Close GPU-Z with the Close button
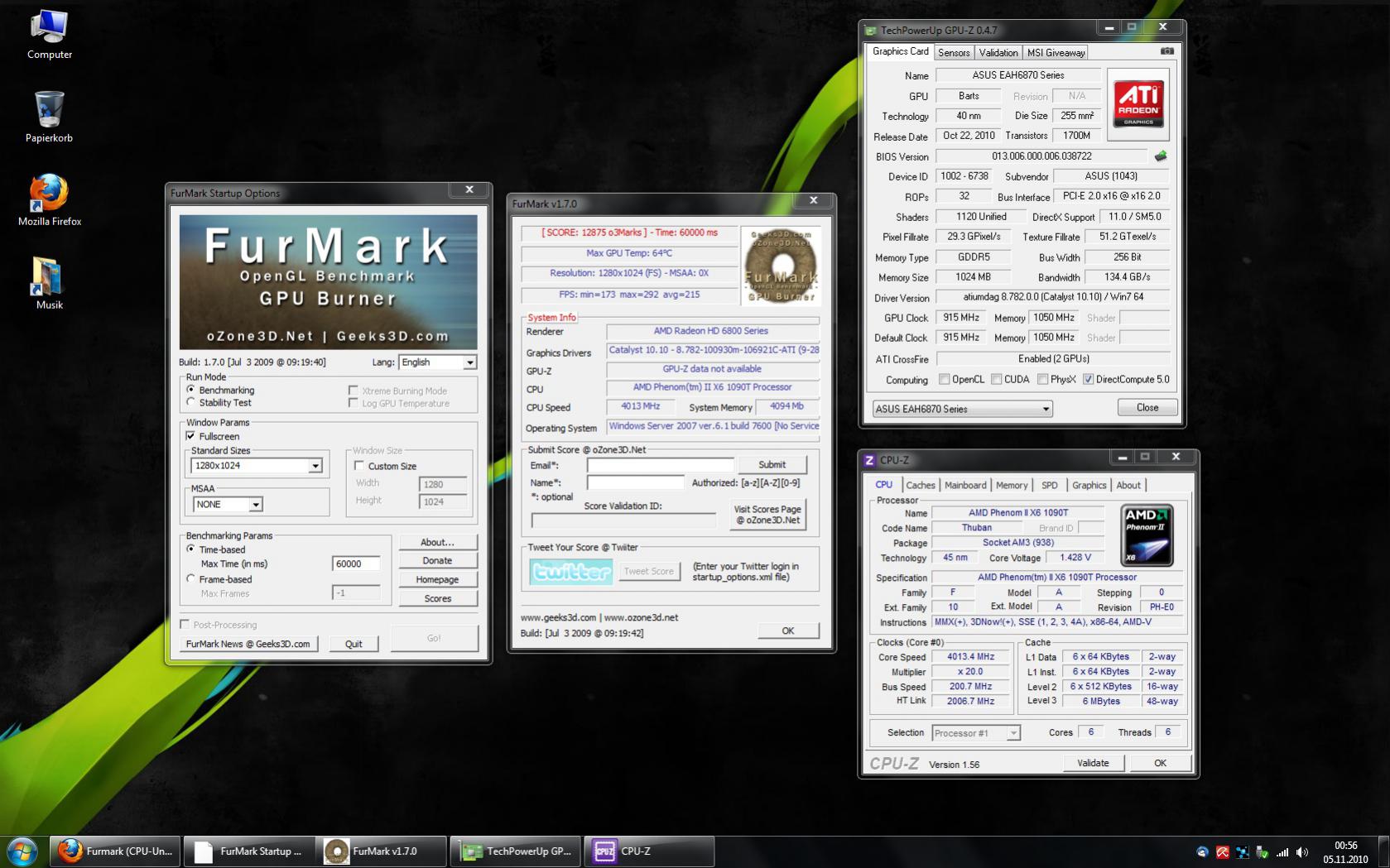1390x868 pixels. [1147, 407]
